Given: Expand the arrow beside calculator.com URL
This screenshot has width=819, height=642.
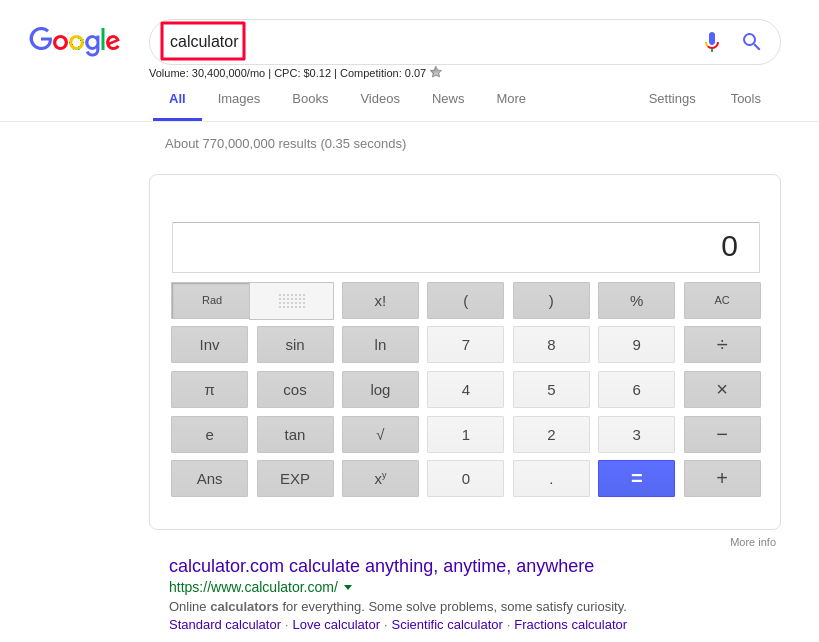Looking at the screenshot, I should [348, 587].
